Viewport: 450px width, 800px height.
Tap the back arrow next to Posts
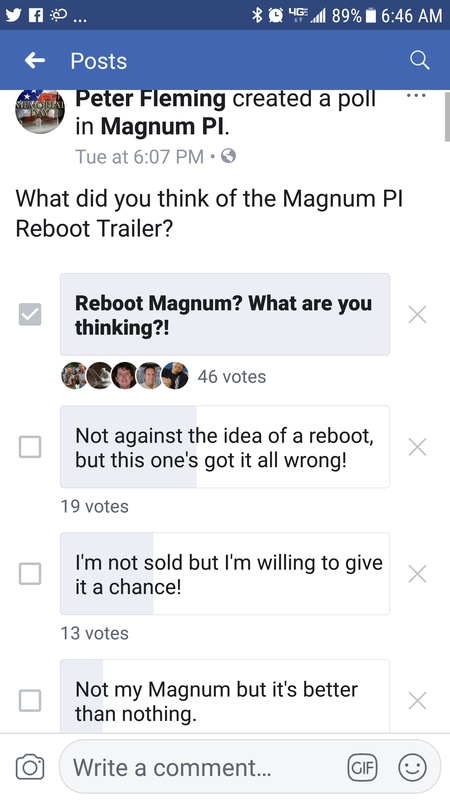click(35, 61)
